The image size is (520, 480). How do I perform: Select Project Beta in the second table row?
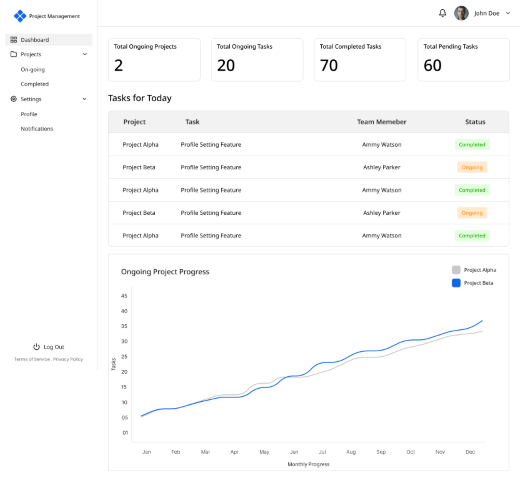(139, 167)
